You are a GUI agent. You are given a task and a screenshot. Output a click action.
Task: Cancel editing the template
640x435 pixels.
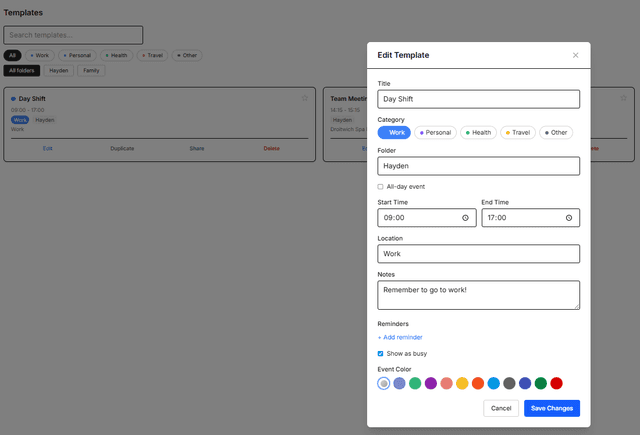click(x=501, y=408)
